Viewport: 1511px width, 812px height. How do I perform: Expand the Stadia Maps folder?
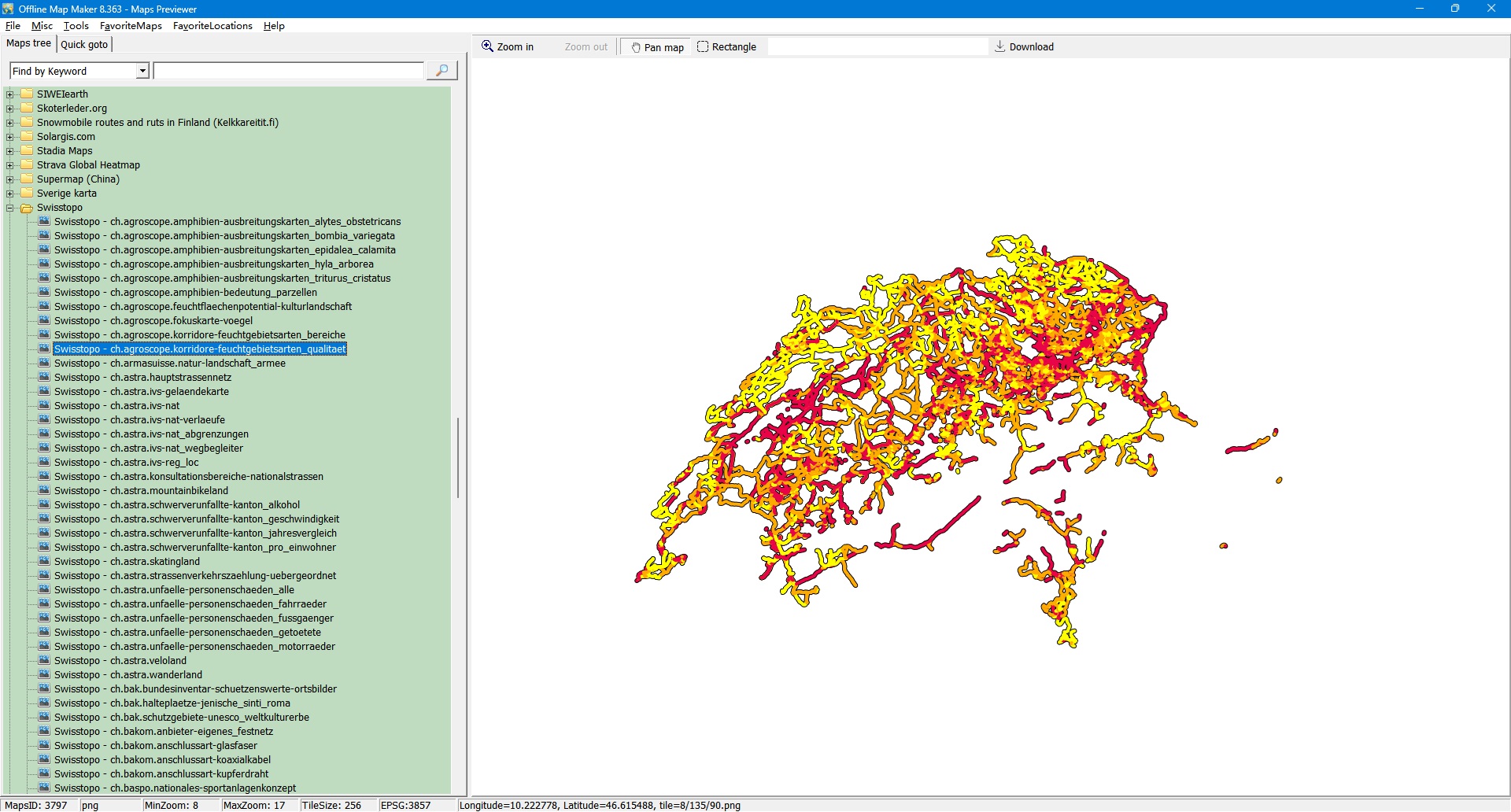[10, 151]
